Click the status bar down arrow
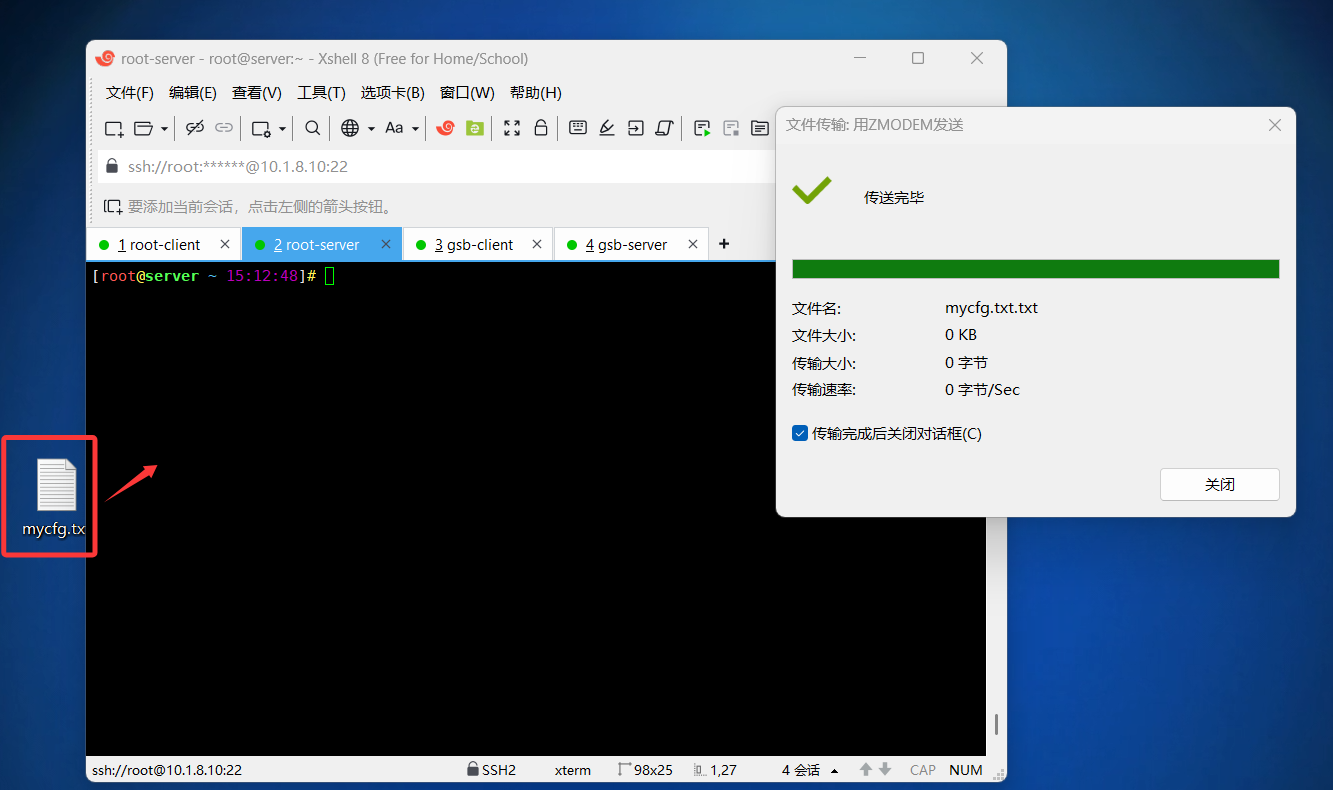Image resolution: width=1333 pixels, height=790 pixels. 884,770
